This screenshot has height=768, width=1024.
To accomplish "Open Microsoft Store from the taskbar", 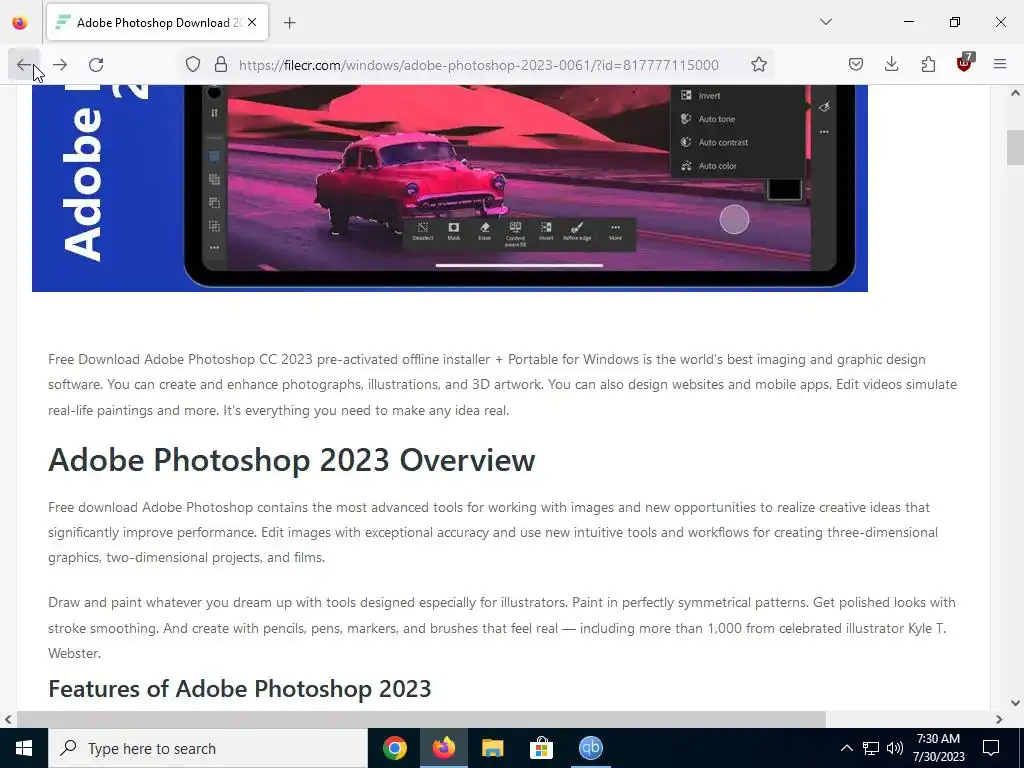I will coord(541,748).
